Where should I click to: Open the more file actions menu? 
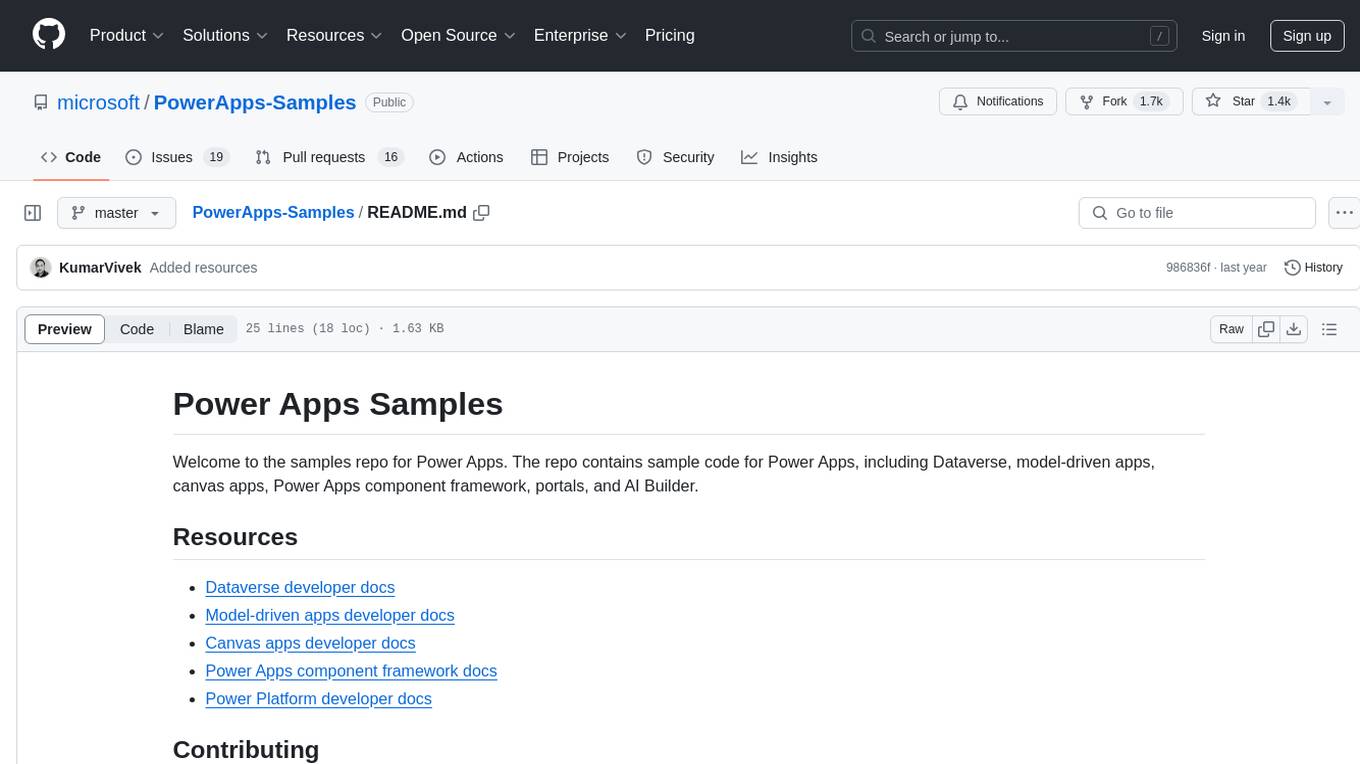(1345, 213)
